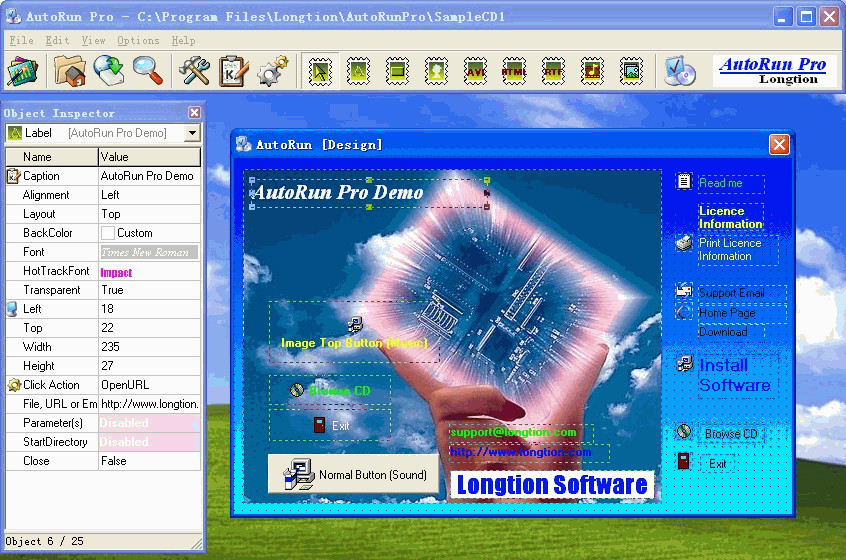The image size is (846, 560).
Task: Click the new project pictures icon in toolbar
Action: tap(22, 71)
